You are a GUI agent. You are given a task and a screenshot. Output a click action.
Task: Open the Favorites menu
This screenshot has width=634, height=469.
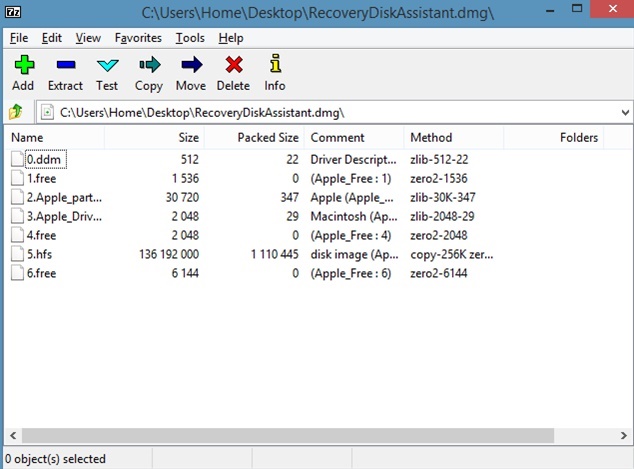click(x=138, y=38)
